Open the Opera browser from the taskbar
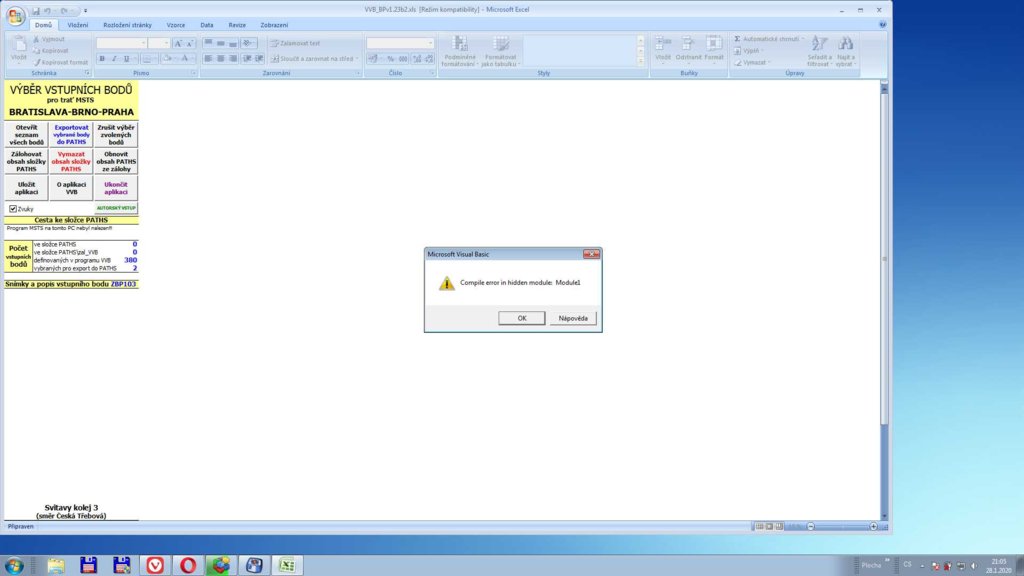The height and width of the screenshot is (576, 1024). (187, 566)
